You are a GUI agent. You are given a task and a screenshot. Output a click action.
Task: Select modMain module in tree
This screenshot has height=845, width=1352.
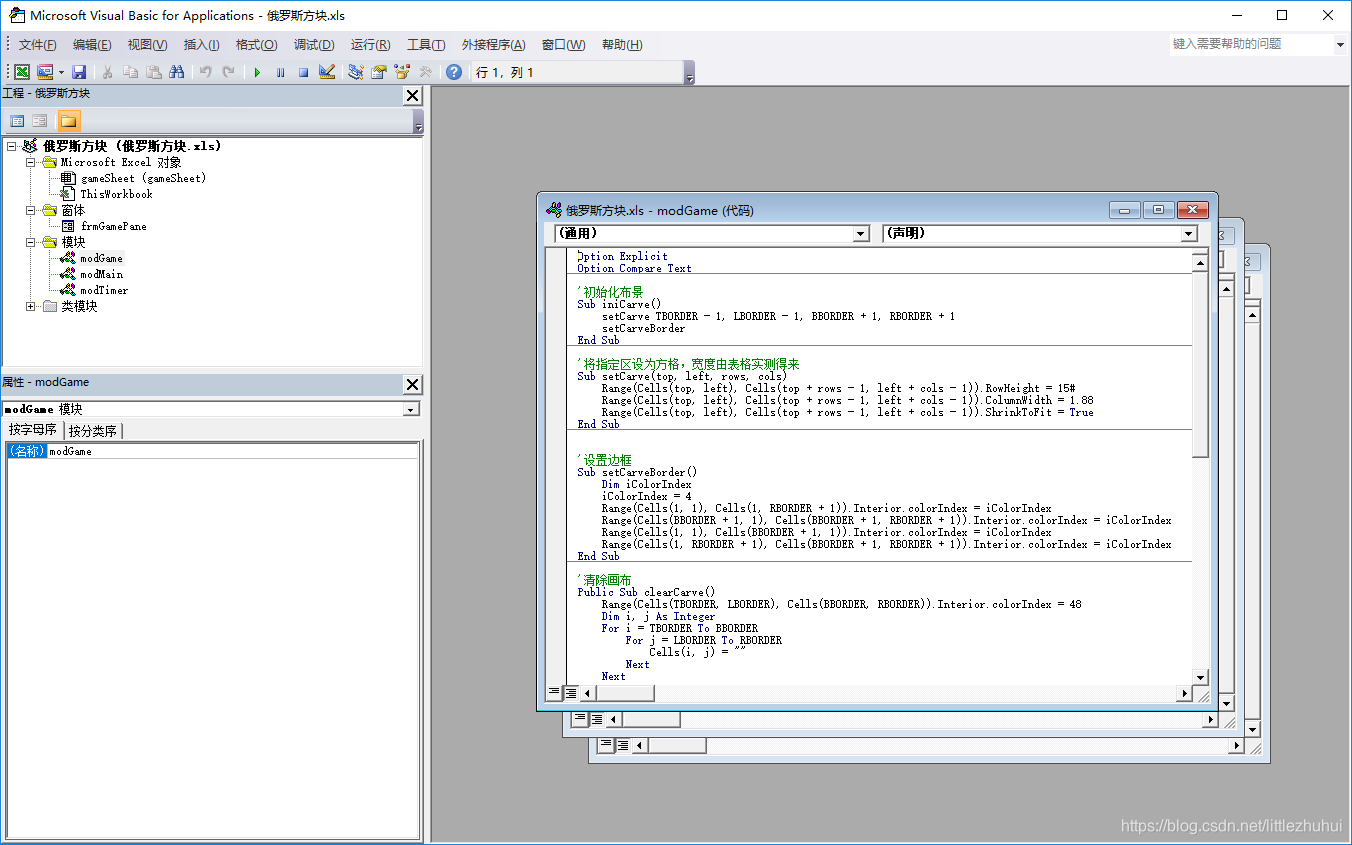point(102,274)
